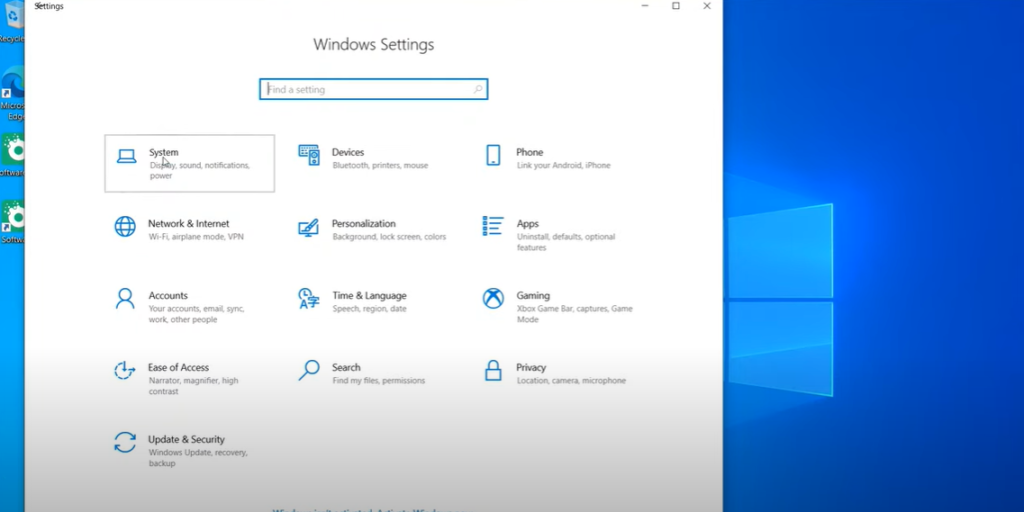Select the Phone icon
Image resolution: width=1024 pixels, height=512 pixels.
point(493,155)
